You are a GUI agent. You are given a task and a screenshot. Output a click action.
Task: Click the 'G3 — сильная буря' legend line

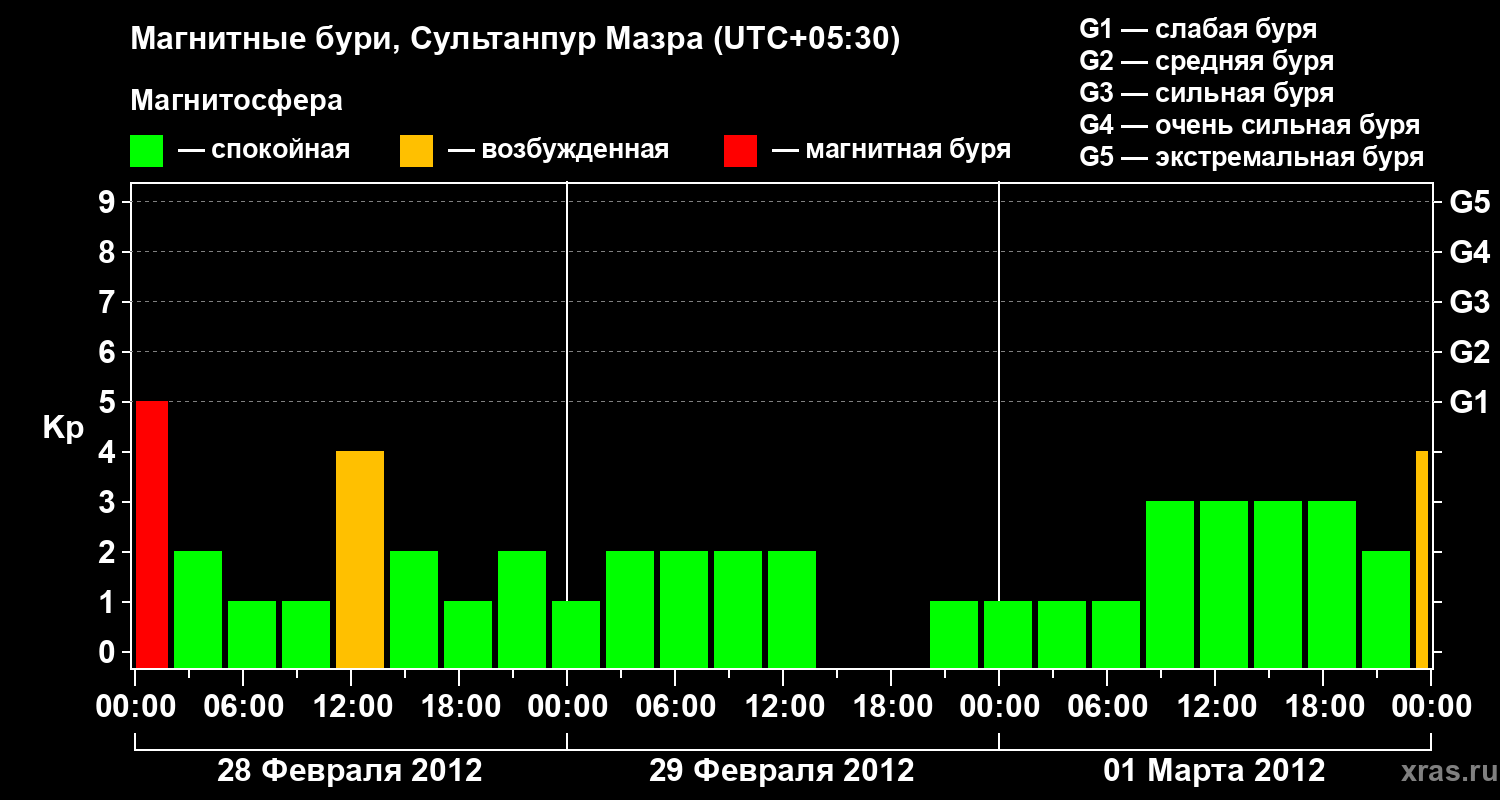tap(1207, 93)
